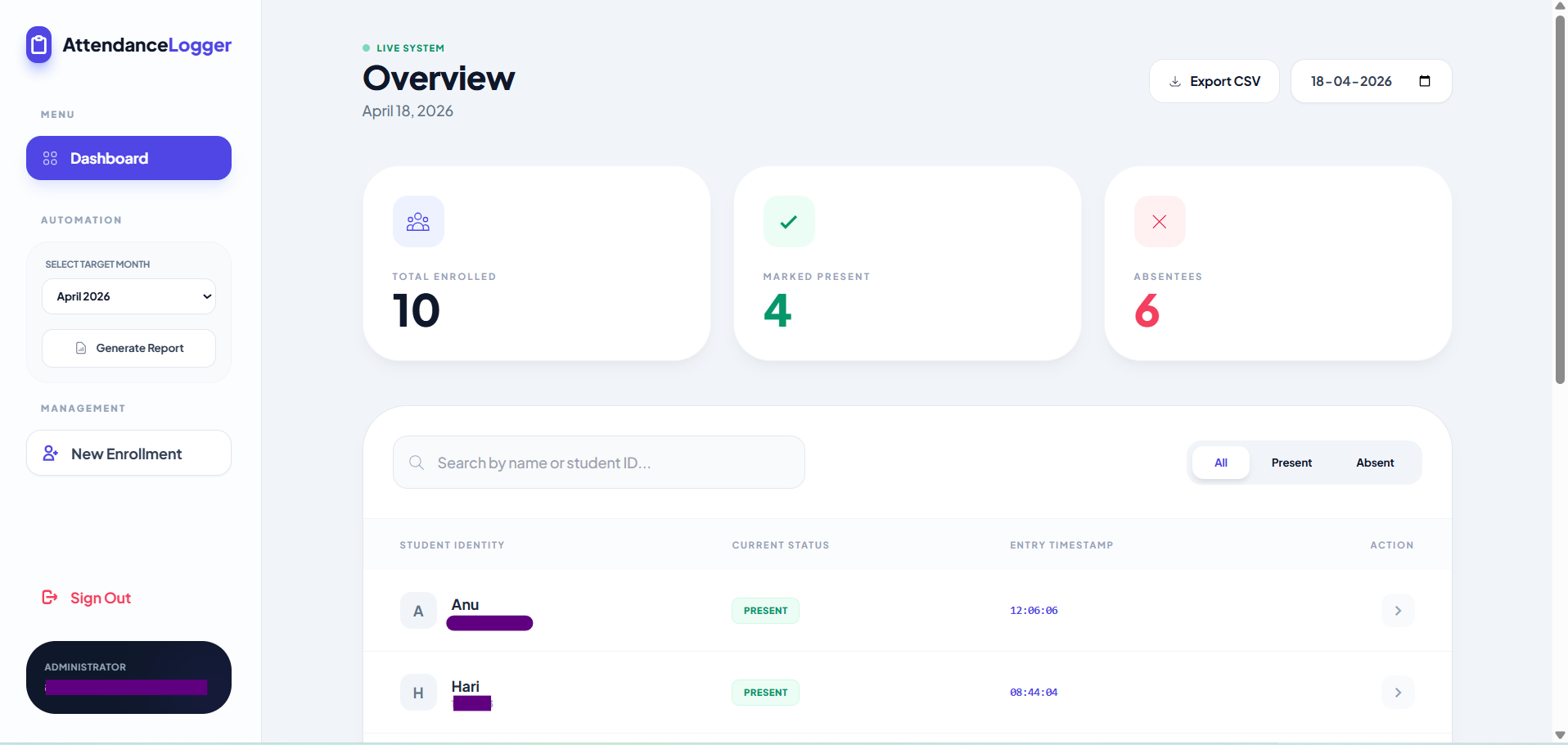Image resolution: width=1568 pixels, height=745 pixels.
Task: Click the New Enrollment person-plus icon
Action: tap(50, 453)
